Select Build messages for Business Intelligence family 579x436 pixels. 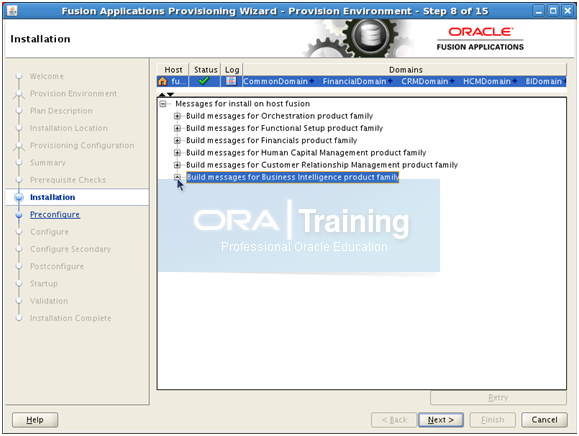click(293, 177)
